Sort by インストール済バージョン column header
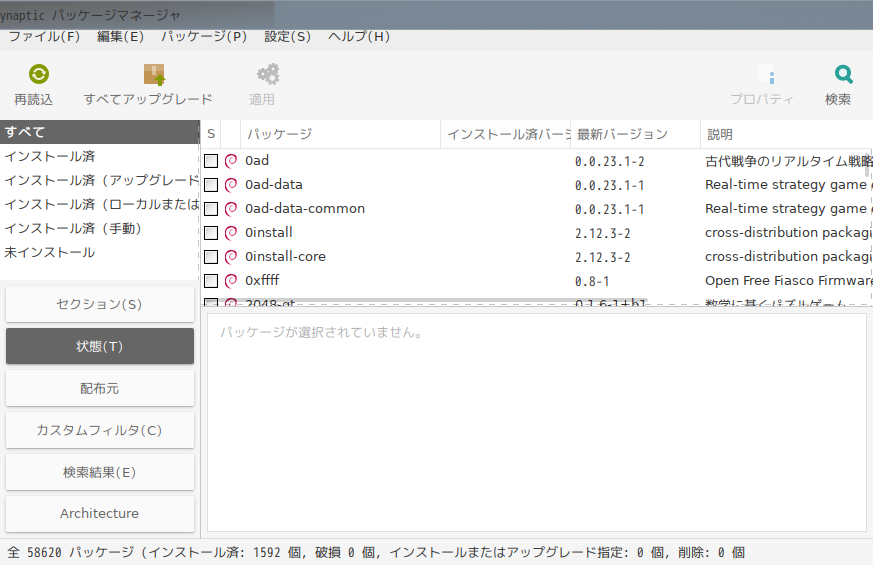 point(506,134)
